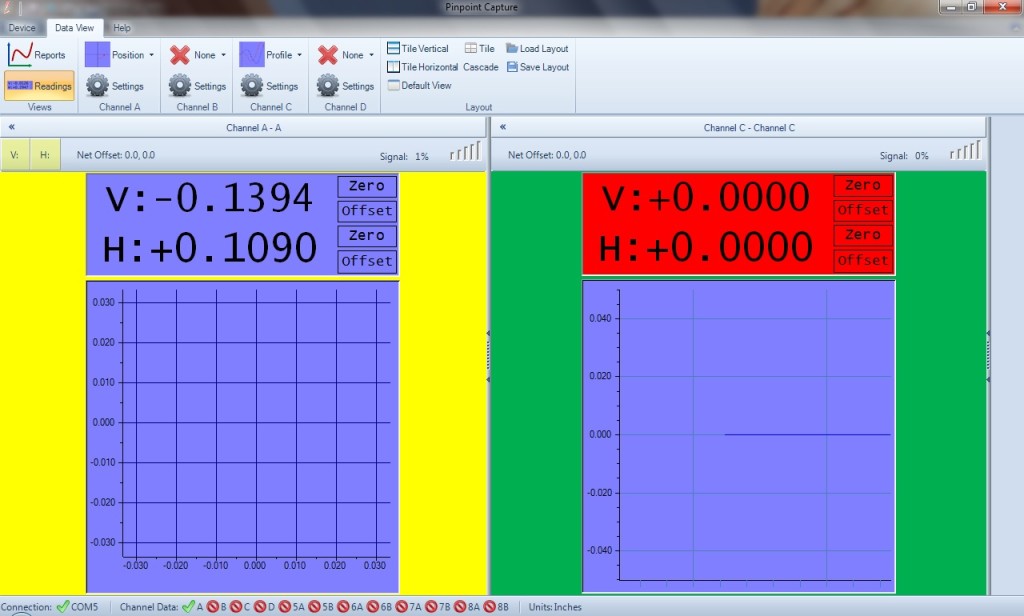Click the Channel C Profile icon
Viewport: 1024px width, 616px height.
[251, 55]
